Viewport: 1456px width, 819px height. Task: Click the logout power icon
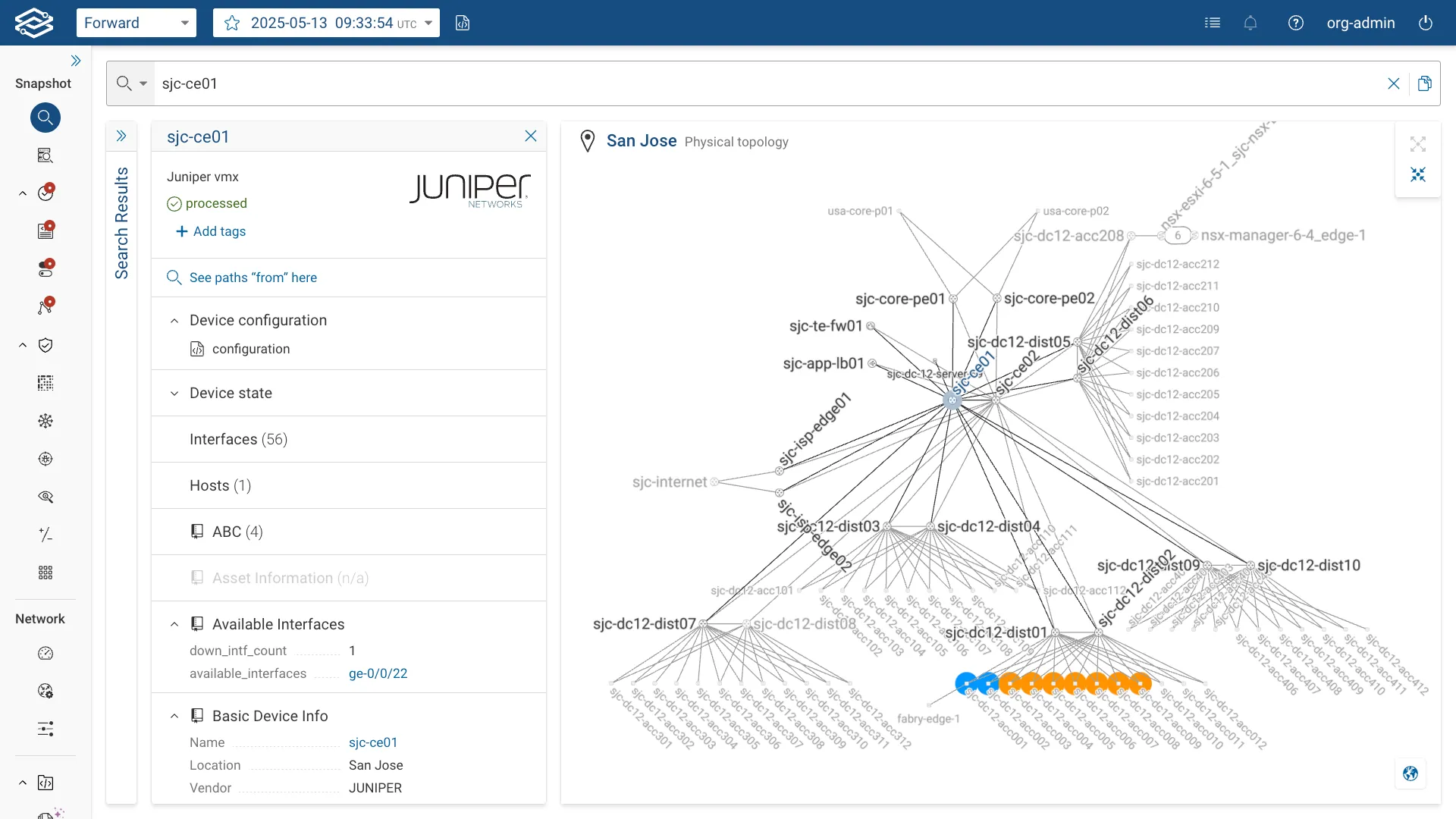tap(1426, 23)
